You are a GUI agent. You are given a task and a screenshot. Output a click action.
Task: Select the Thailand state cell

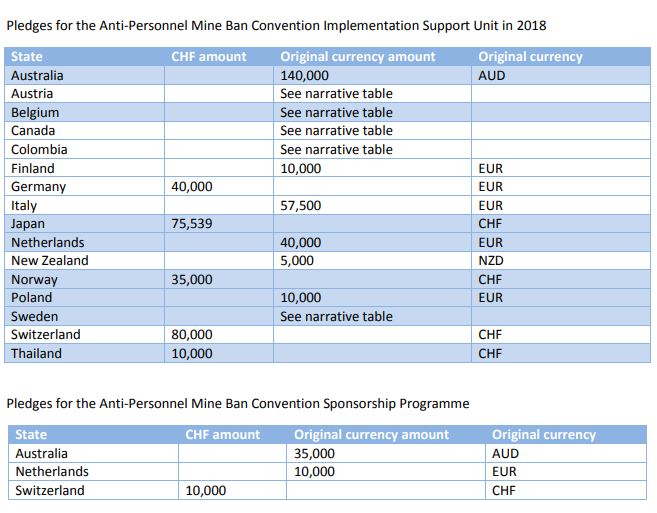(x=36, y=354)
